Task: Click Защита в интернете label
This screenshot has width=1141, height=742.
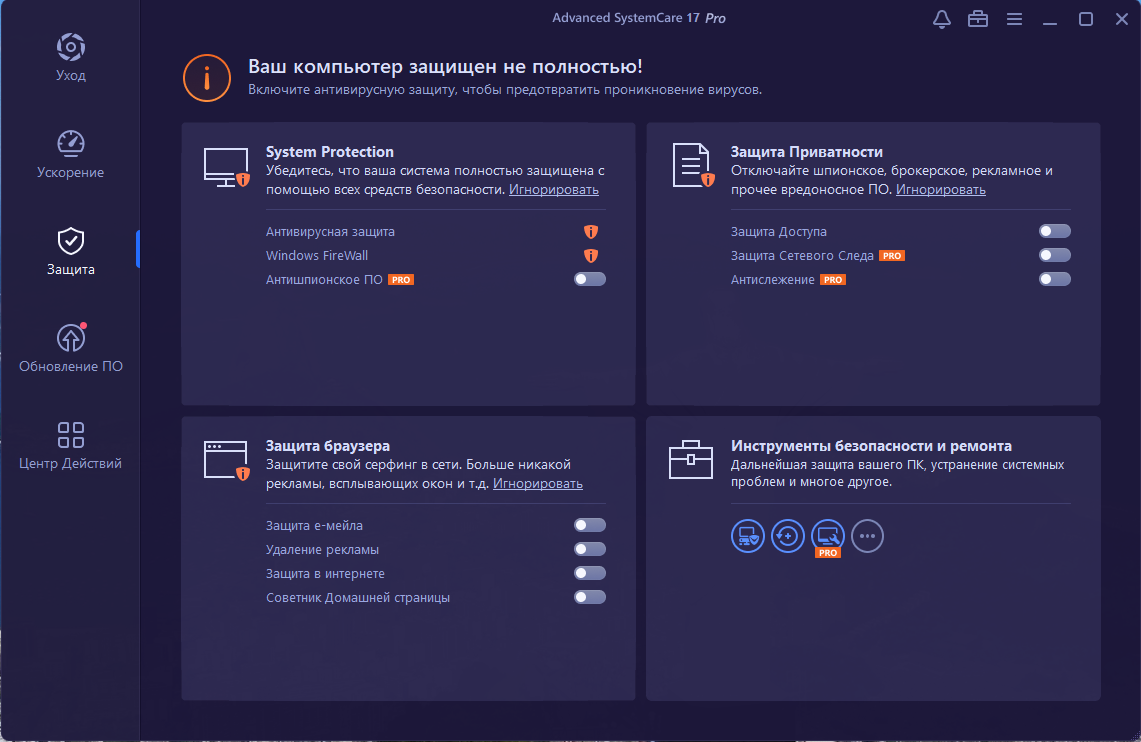Action: pyautogui.click(x=325, y=573)
